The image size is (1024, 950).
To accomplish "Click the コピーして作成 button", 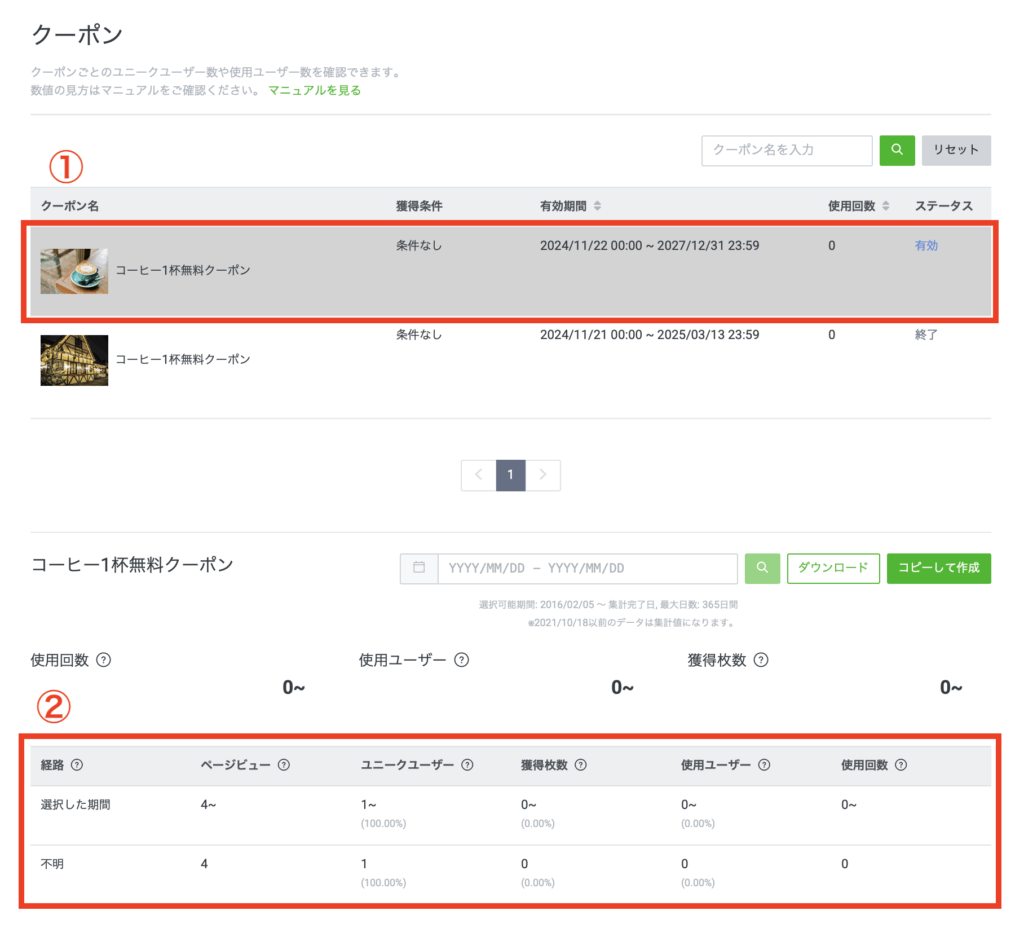I will coord(938,568).
